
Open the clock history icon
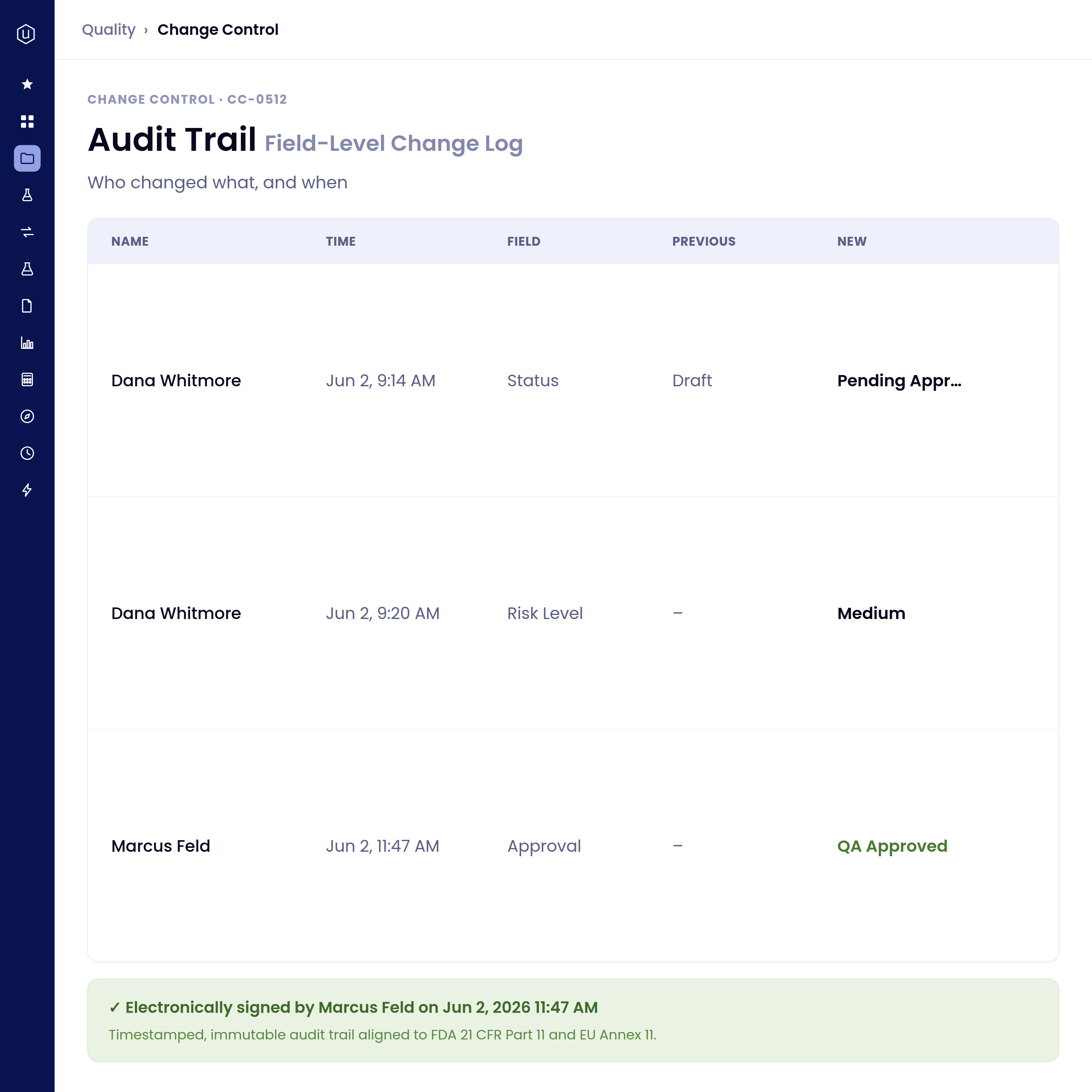click(27, 453)
